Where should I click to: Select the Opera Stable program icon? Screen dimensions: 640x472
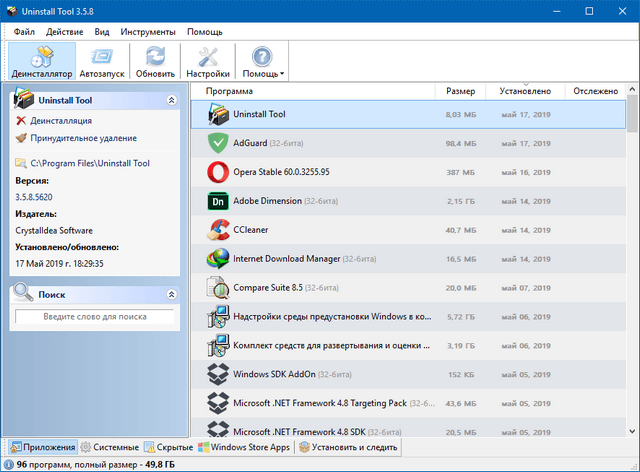click(x=218, y=172)
